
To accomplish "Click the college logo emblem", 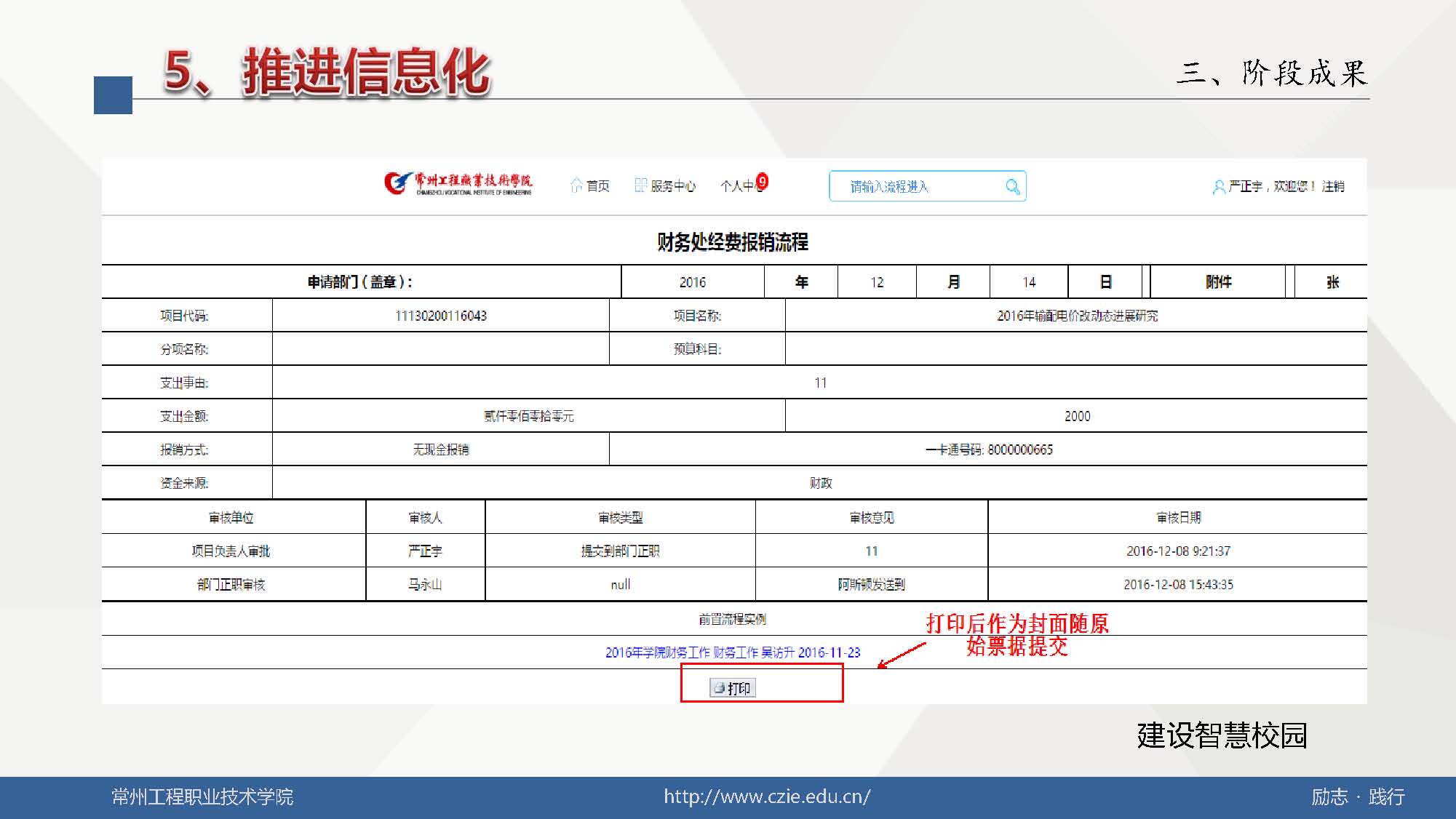I will tap(397, 183).
